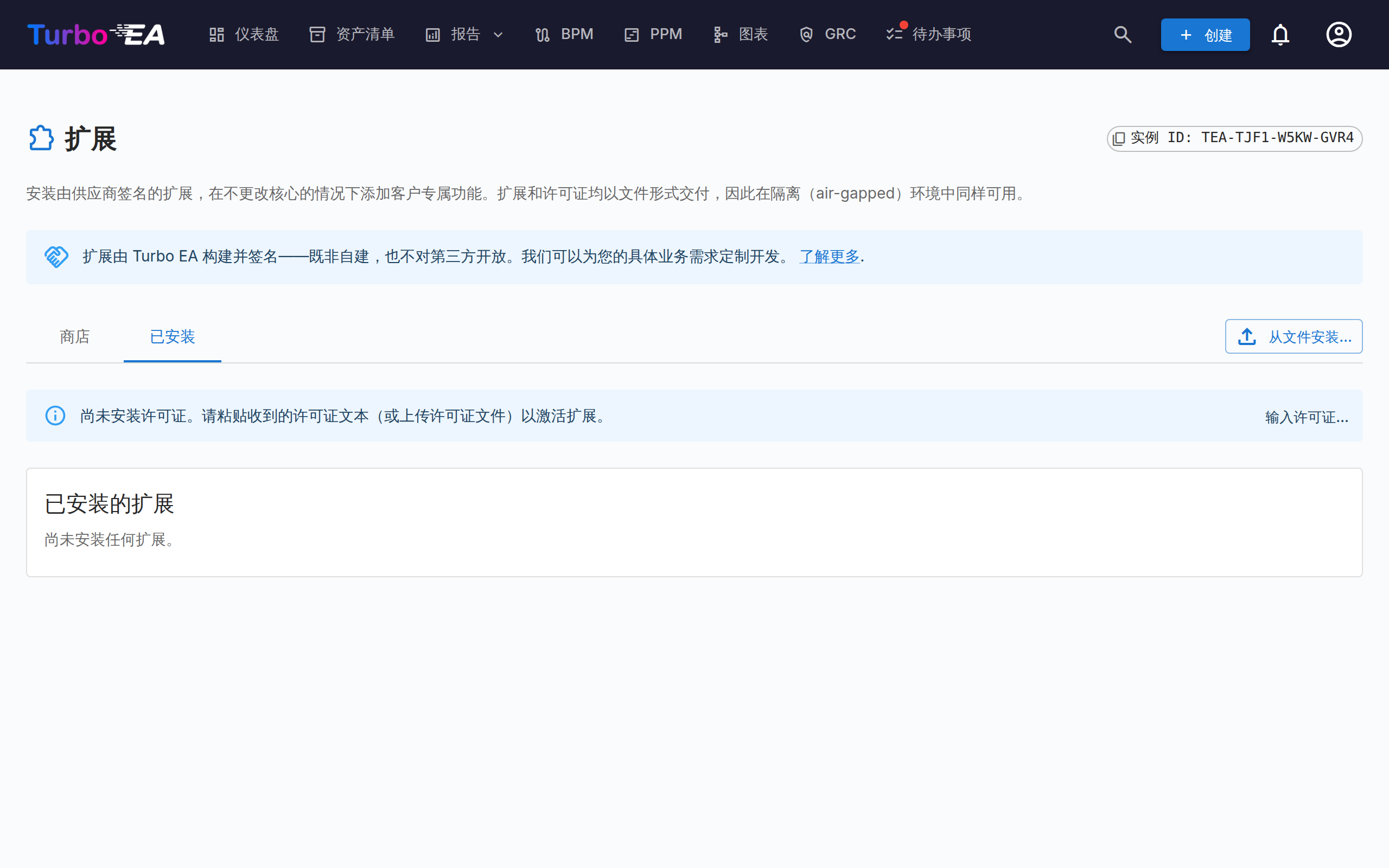Open the 图表 diagrams page

click(741, 34)
